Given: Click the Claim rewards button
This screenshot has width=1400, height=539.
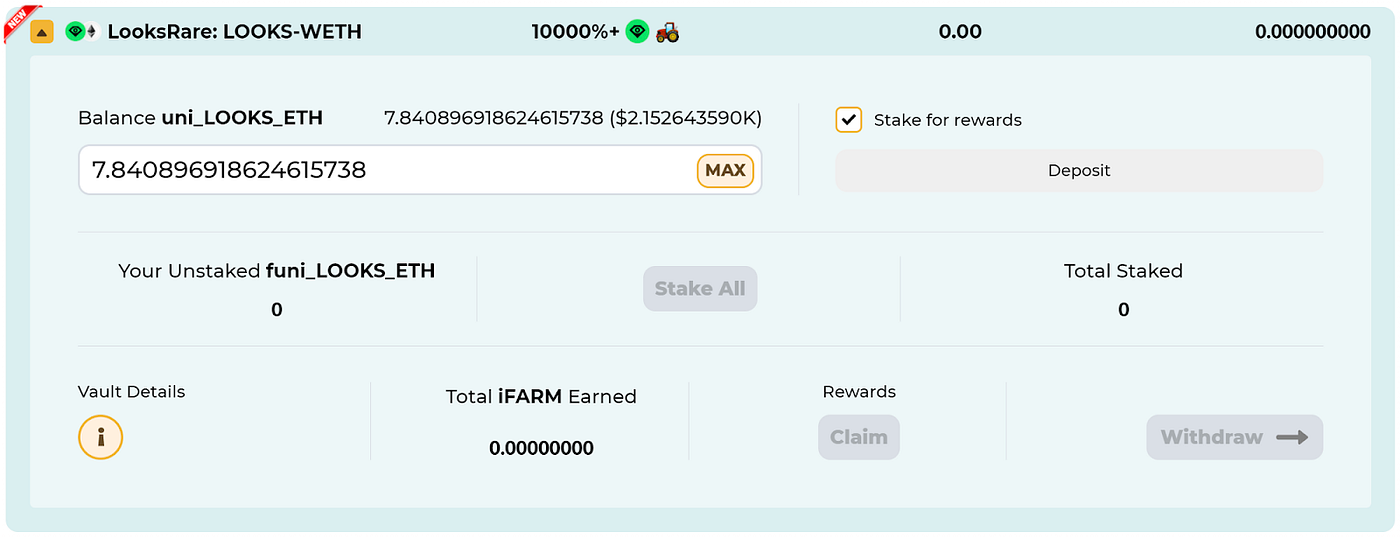Looking at the screenshot, I should click(859, 437).
